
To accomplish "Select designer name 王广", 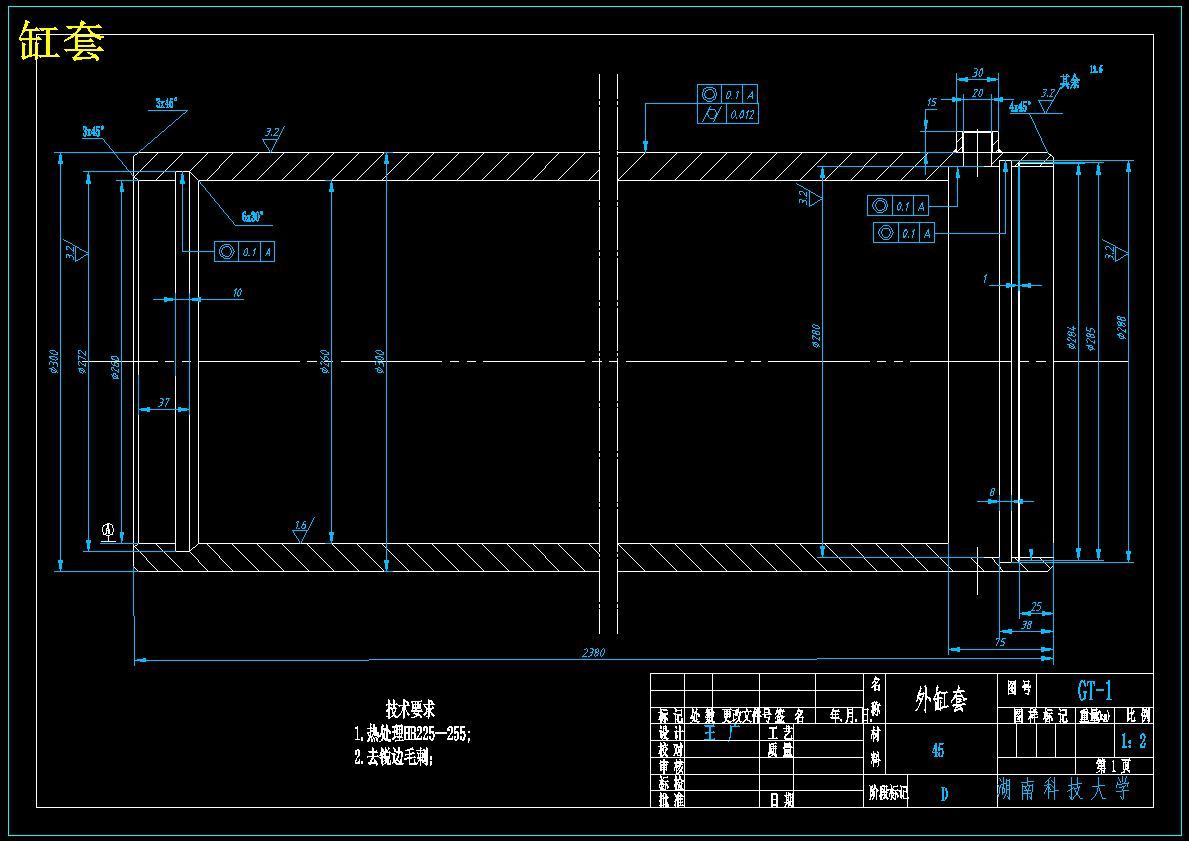I will tap(721, 733).
